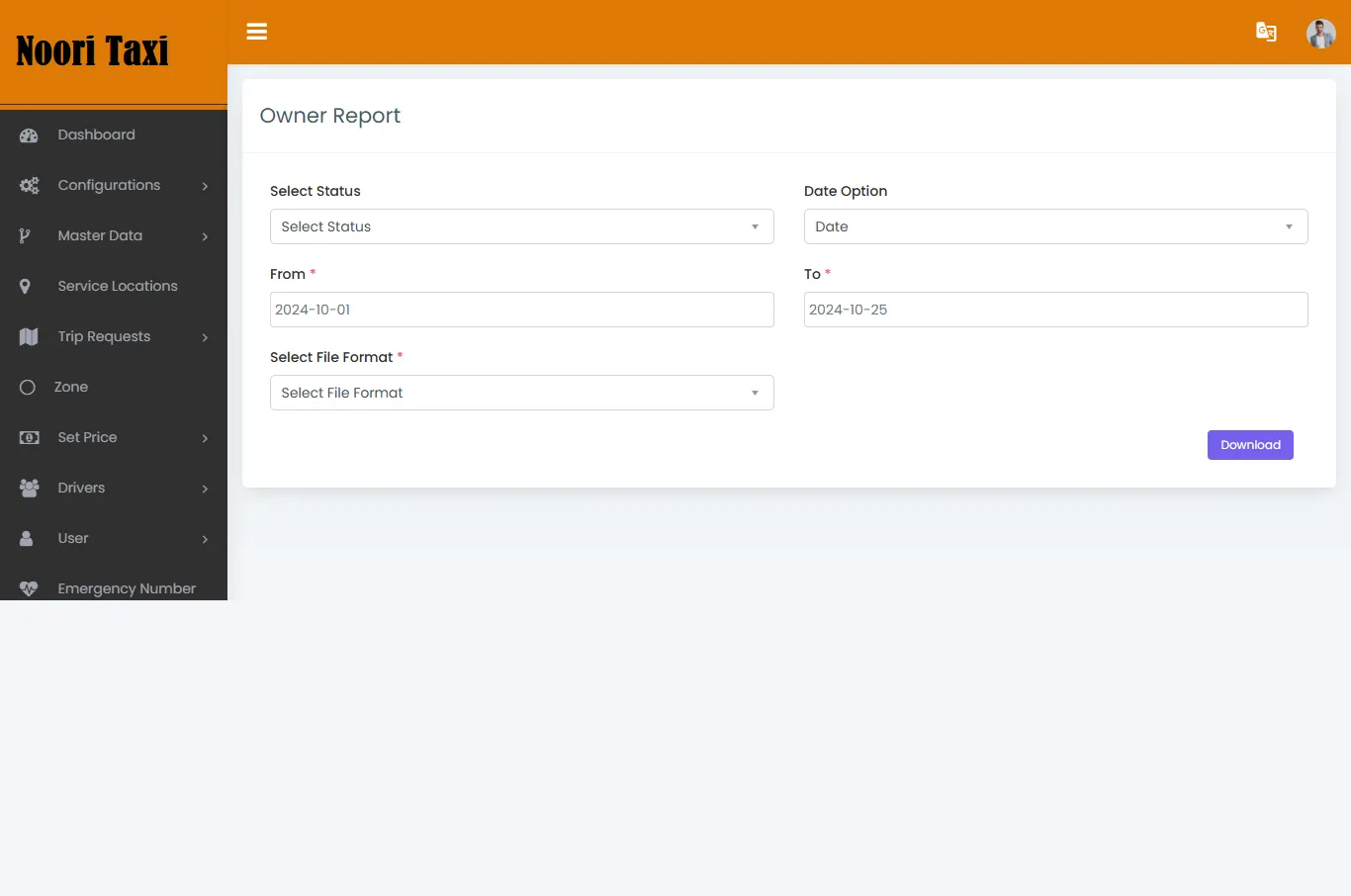Viewport: 1351px width, 896px height.
Task: Open the Select File Format dropdown
Action: click(x=522, y=393)
